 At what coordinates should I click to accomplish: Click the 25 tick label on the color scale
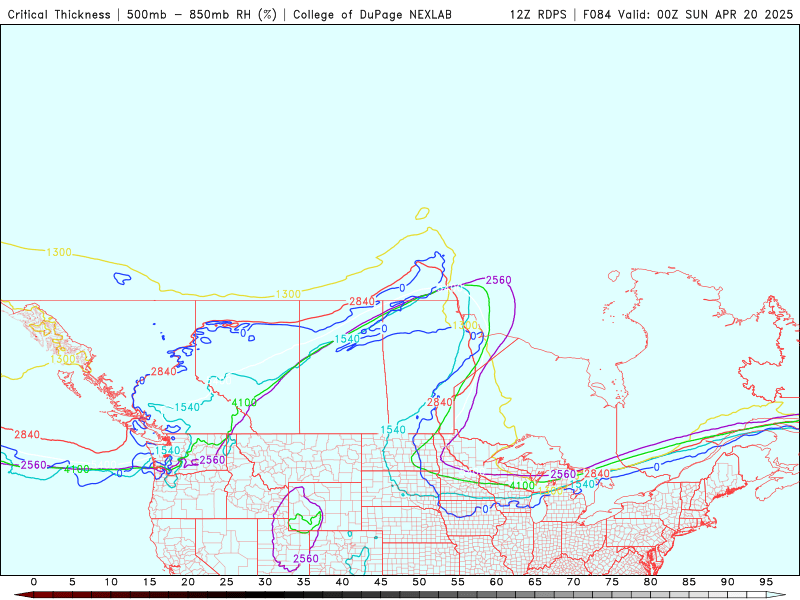coord(227,582)
